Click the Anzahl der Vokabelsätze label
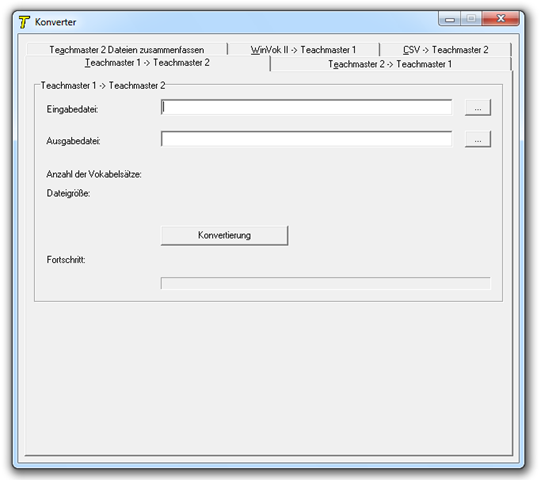This screenshot has width=541, height=480. (94, 174)
